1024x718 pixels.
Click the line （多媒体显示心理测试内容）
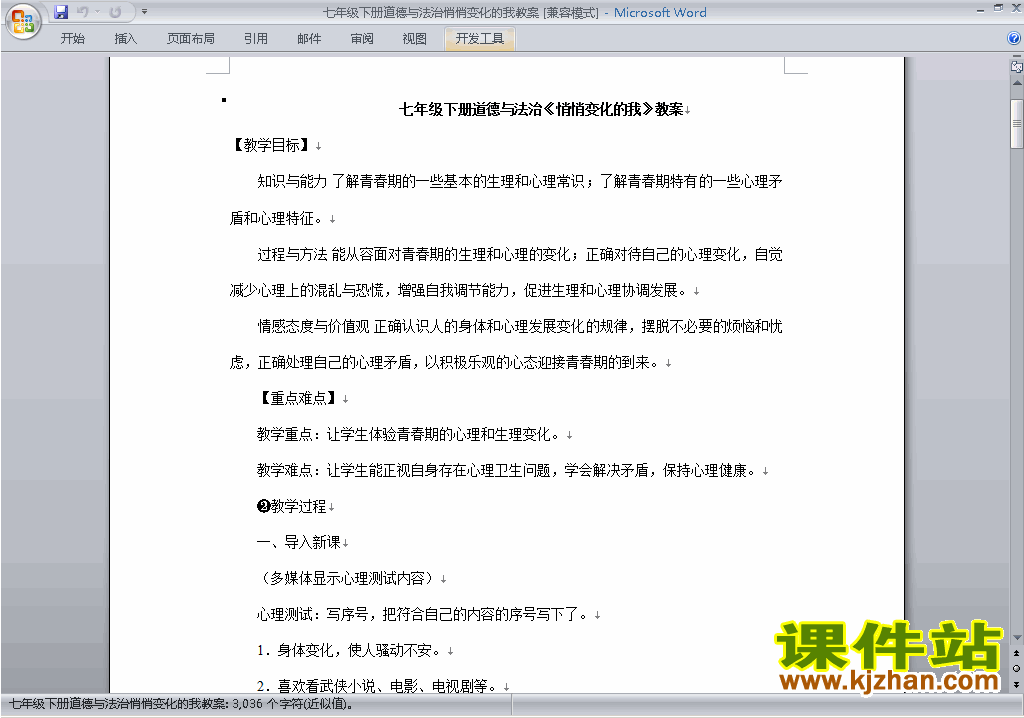[347, 578]
